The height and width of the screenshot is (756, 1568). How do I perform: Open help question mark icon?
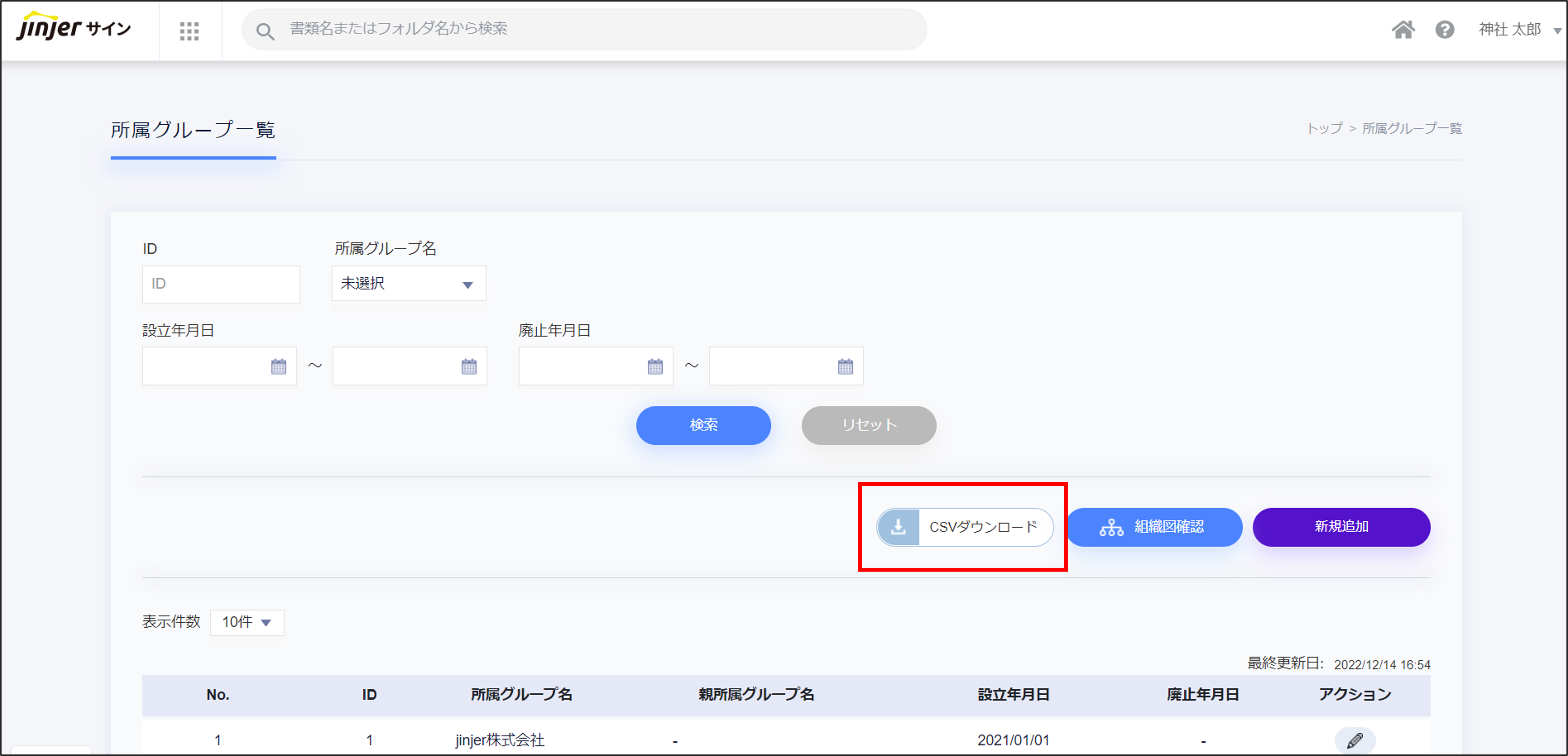(x=1445, y=29)
